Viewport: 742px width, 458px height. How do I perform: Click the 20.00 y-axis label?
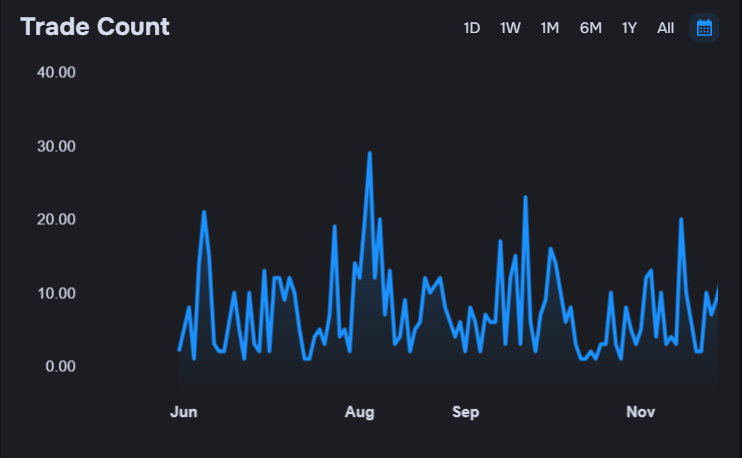56,220
